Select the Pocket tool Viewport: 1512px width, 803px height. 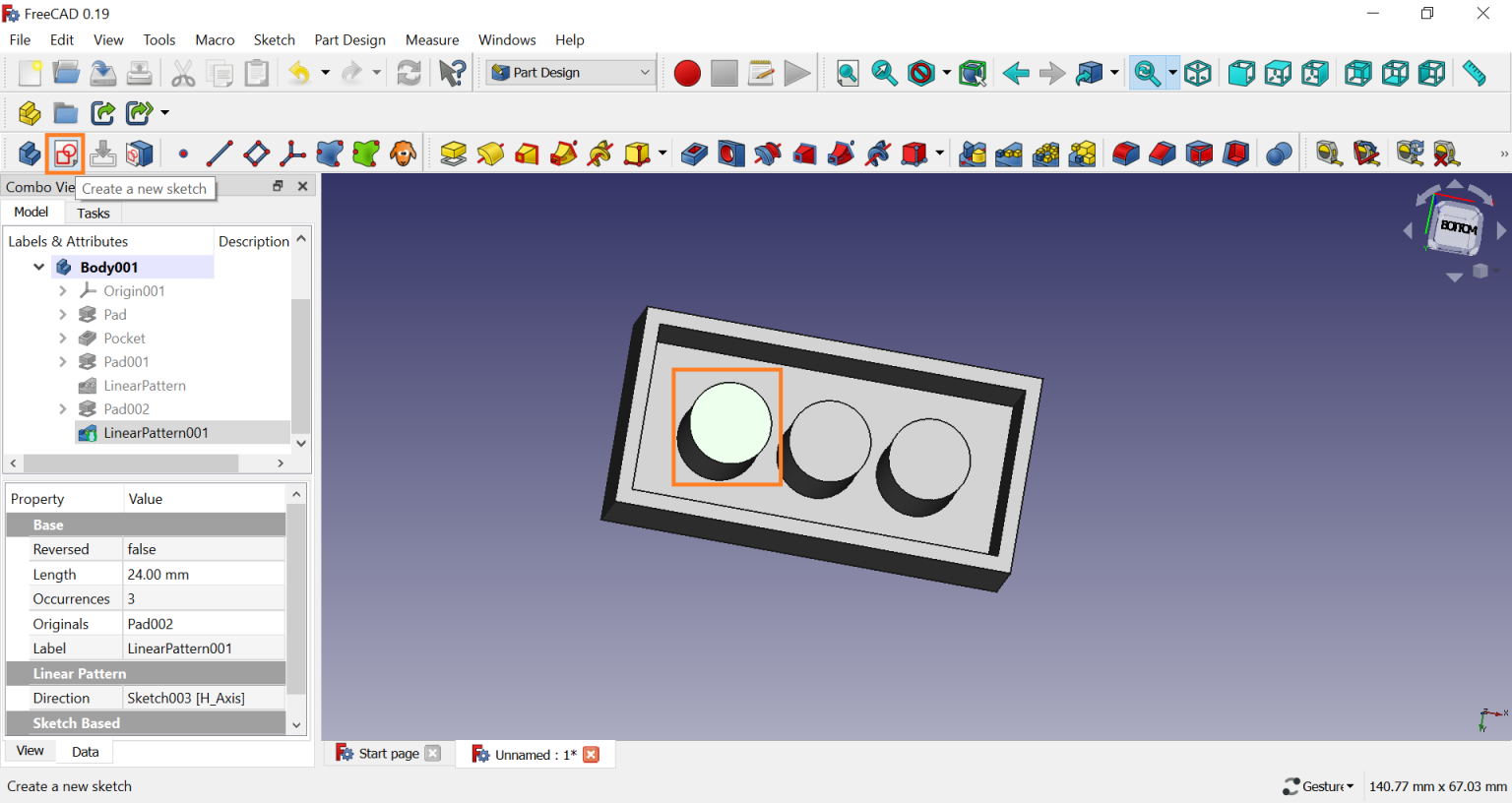click(694, 154)
